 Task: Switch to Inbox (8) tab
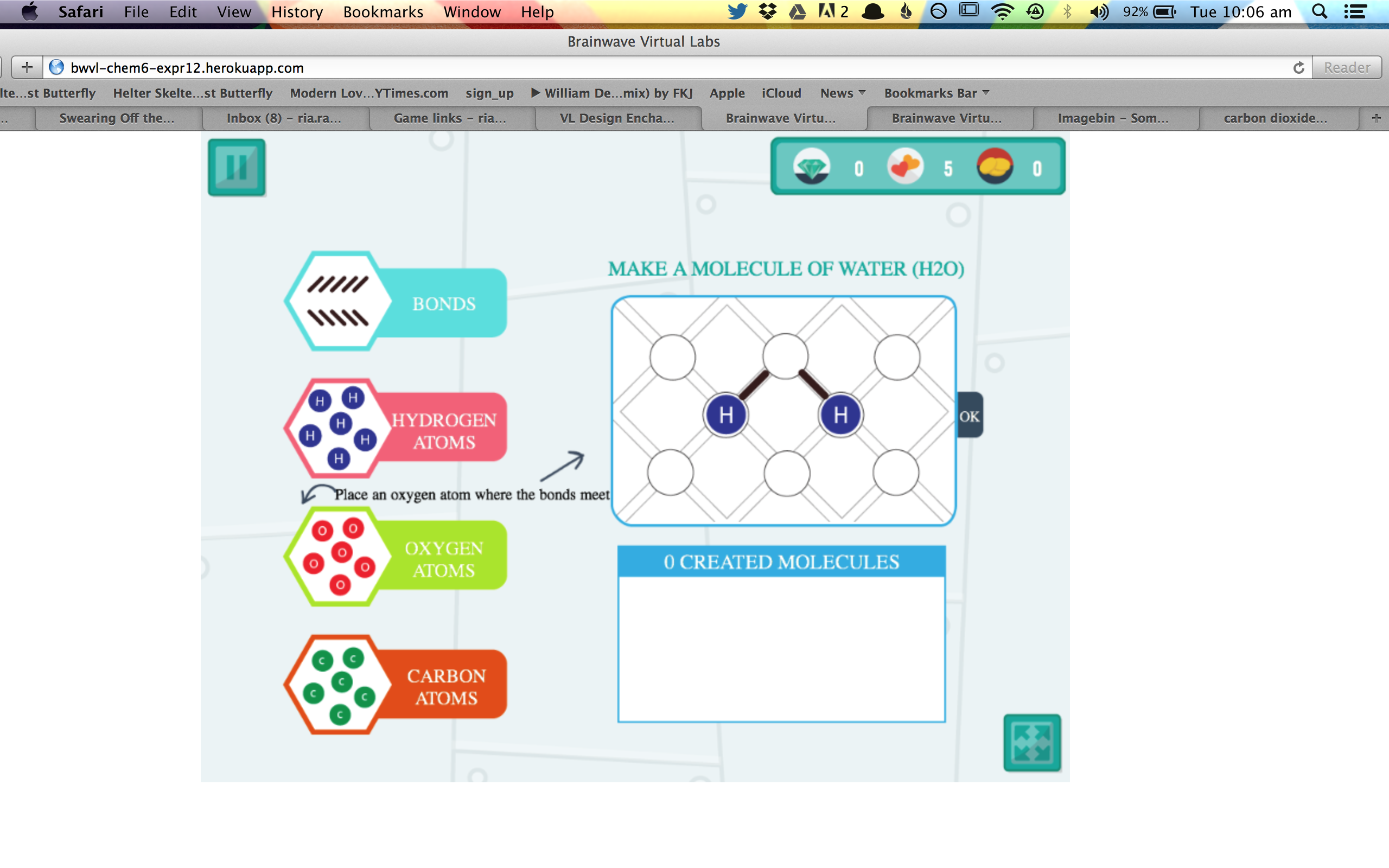(284, 118)
